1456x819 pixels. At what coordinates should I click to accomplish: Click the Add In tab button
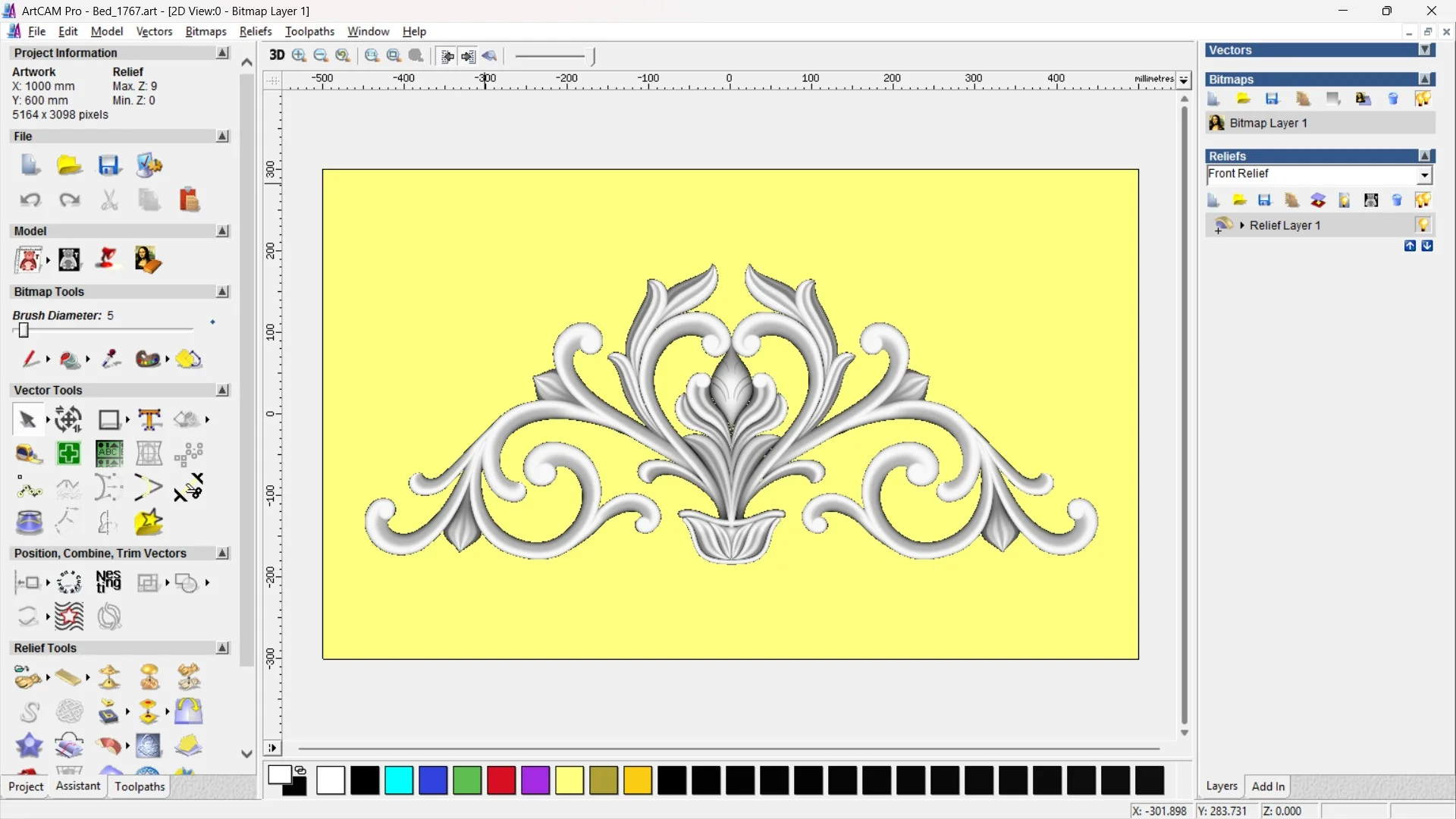point(1268,786)
